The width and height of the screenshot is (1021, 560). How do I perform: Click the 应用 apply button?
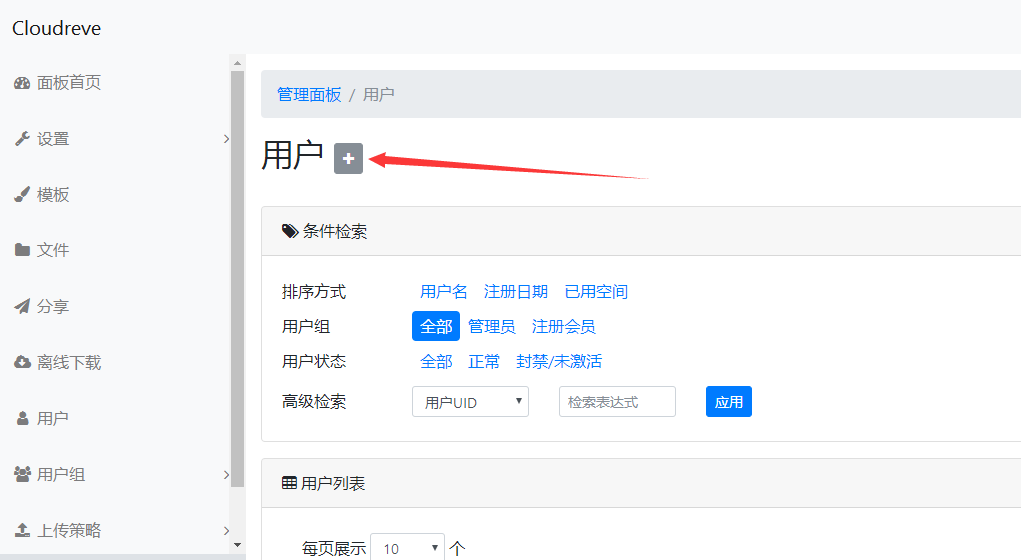(729, 402)
